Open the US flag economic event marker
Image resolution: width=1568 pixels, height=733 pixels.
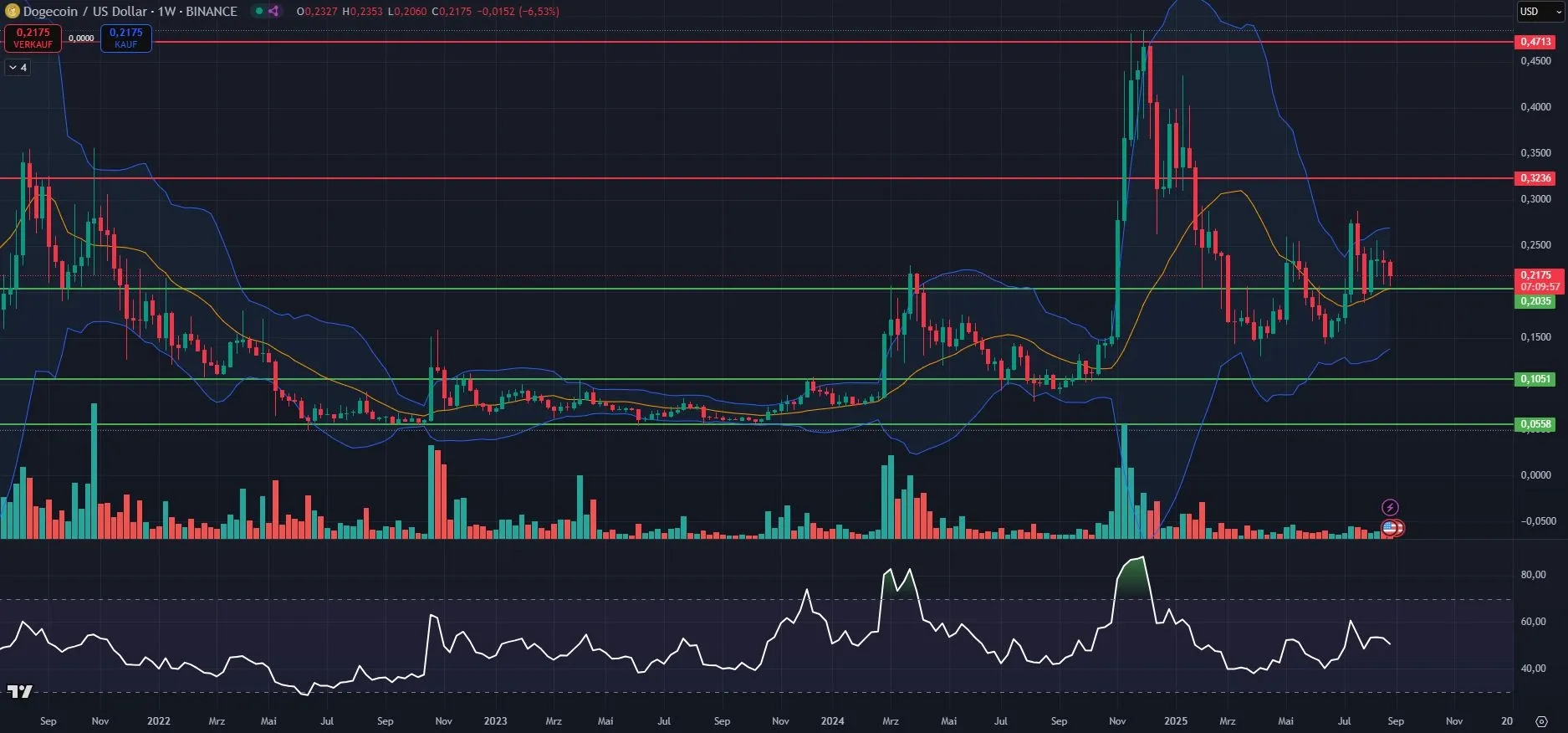1389,528
